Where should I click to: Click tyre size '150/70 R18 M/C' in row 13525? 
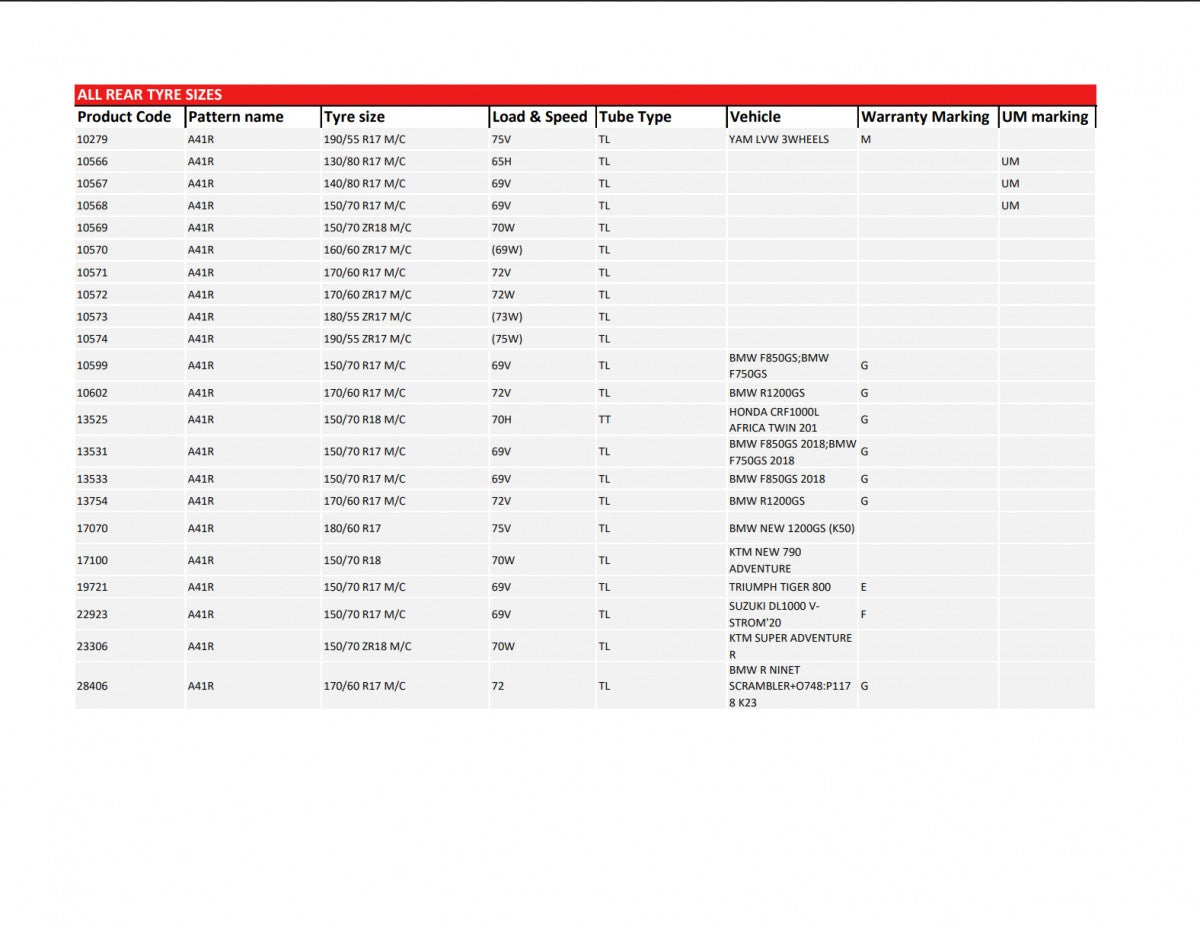click(365, 420)
